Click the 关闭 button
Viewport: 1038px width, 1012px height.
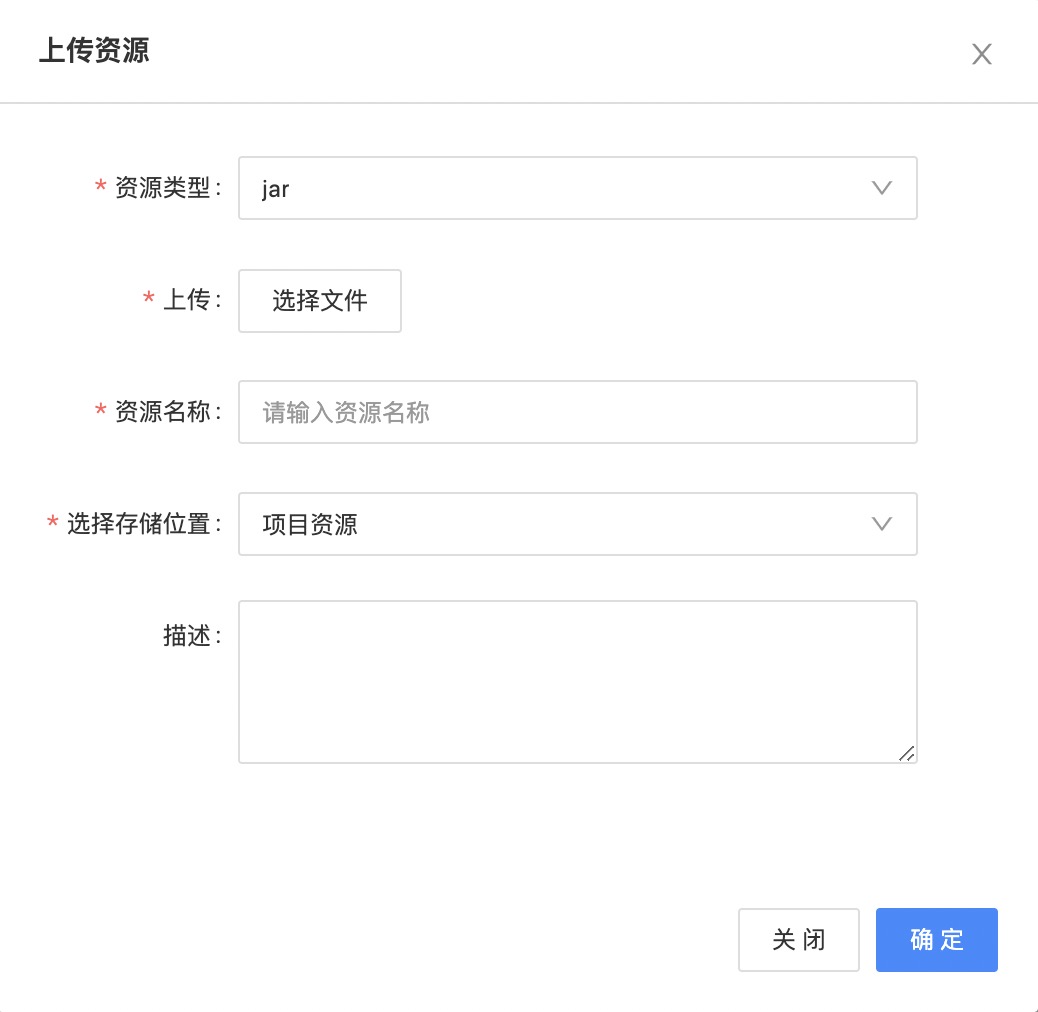pyautogui.click(x=798, y=939)
